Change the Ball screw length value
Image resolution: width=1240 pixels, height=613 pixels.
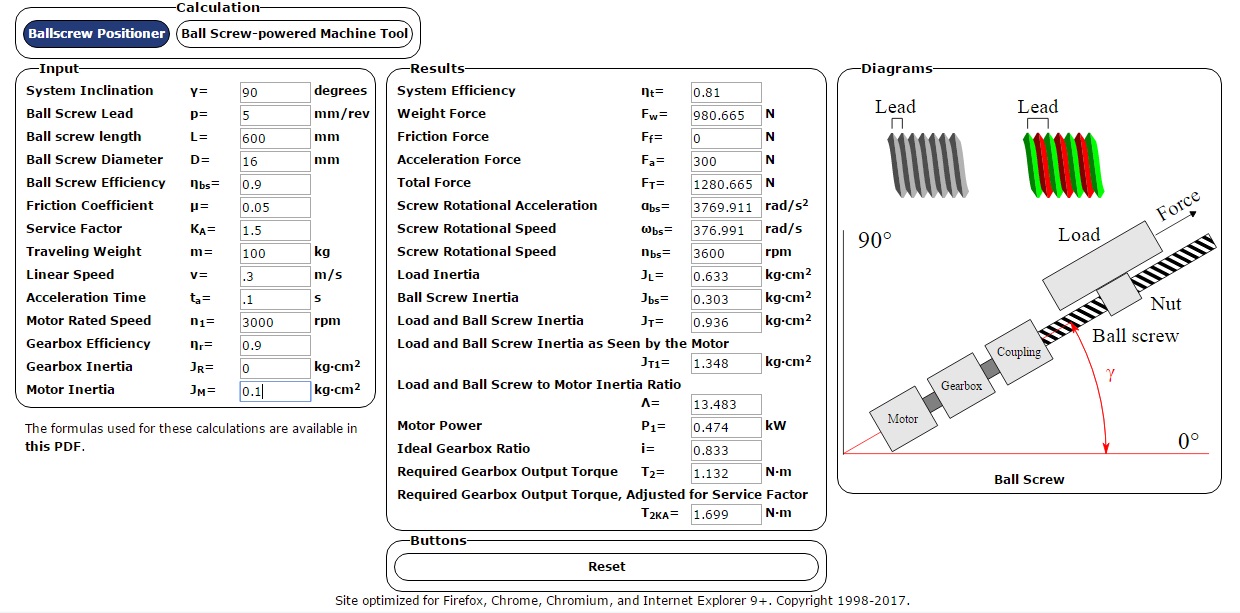point(276,138)
